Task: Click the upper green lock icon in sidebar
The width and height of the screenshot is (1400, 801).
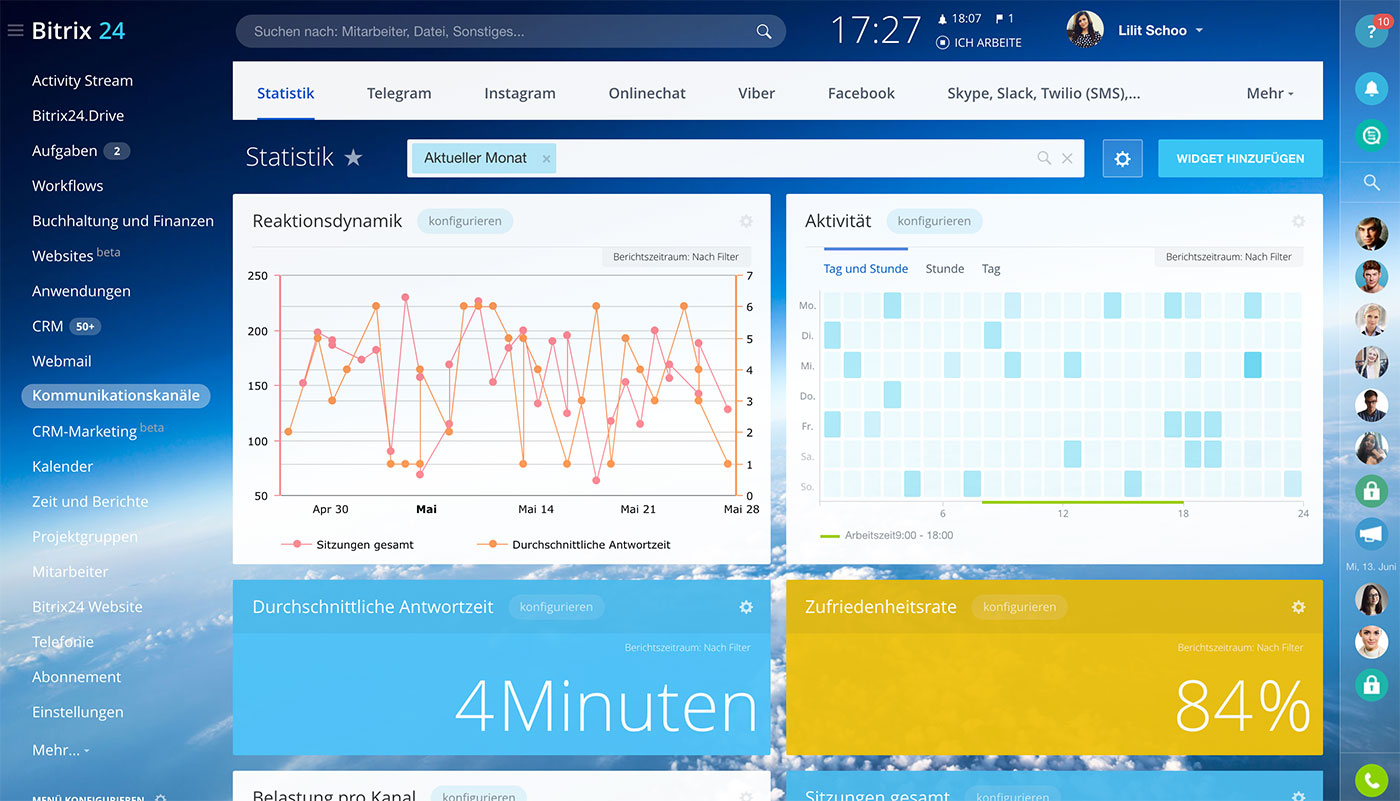Action: click(1371, 491)
